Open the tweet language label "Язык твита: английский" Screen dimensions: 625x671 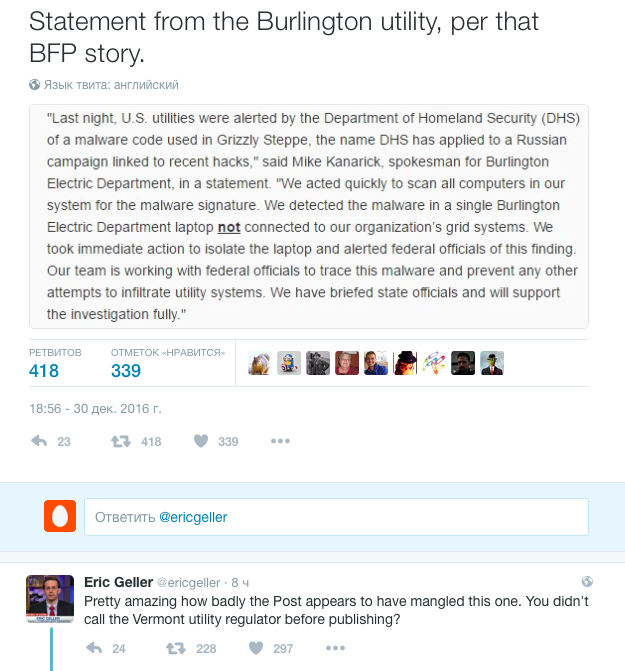pyautogui.click(x=111, y=85)
